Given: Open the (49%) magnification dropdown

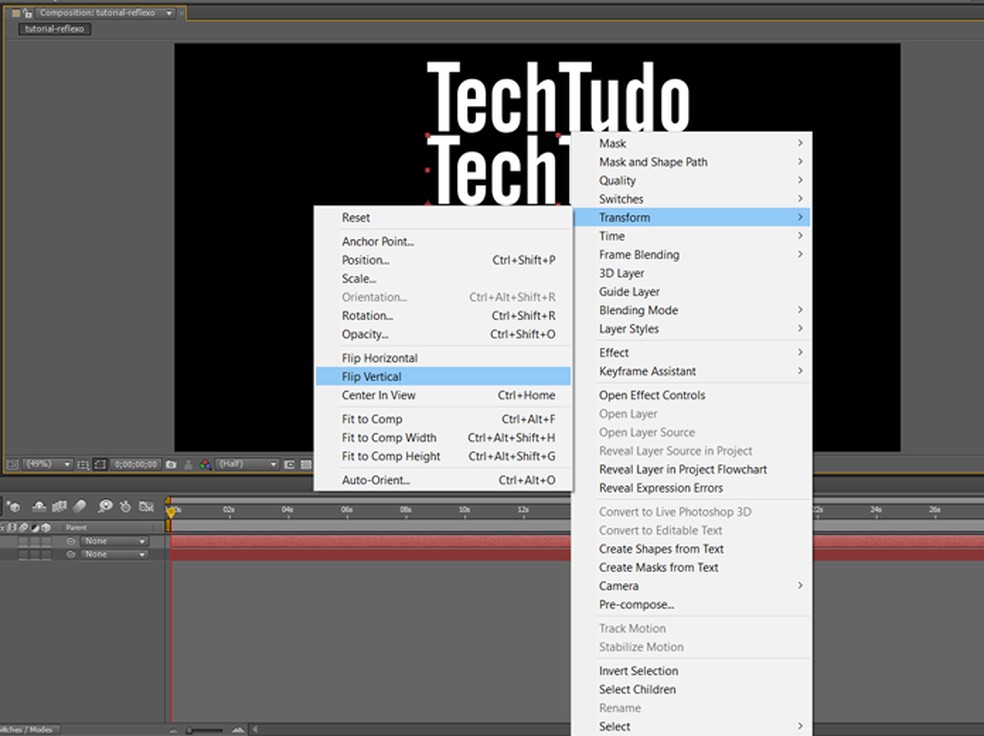Looking at the screenshot, I should coord(48,464).
